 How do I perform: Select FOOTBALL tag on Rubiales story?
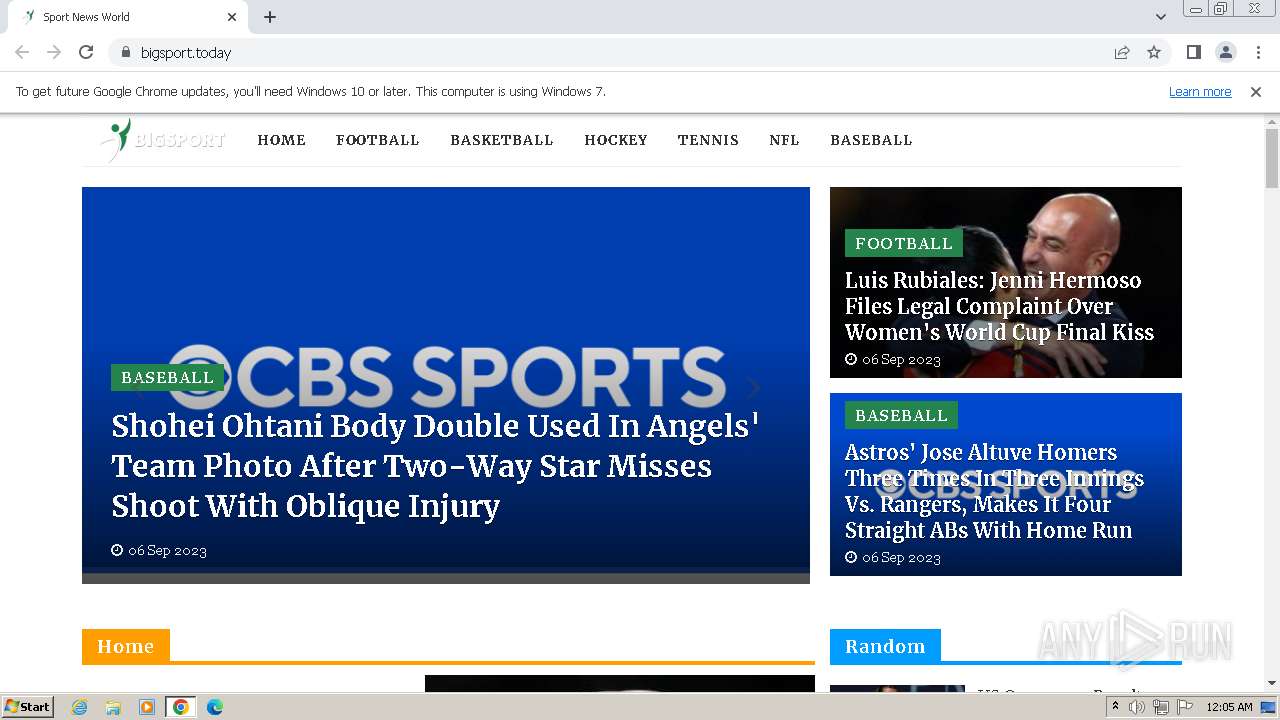click(904, 243)
